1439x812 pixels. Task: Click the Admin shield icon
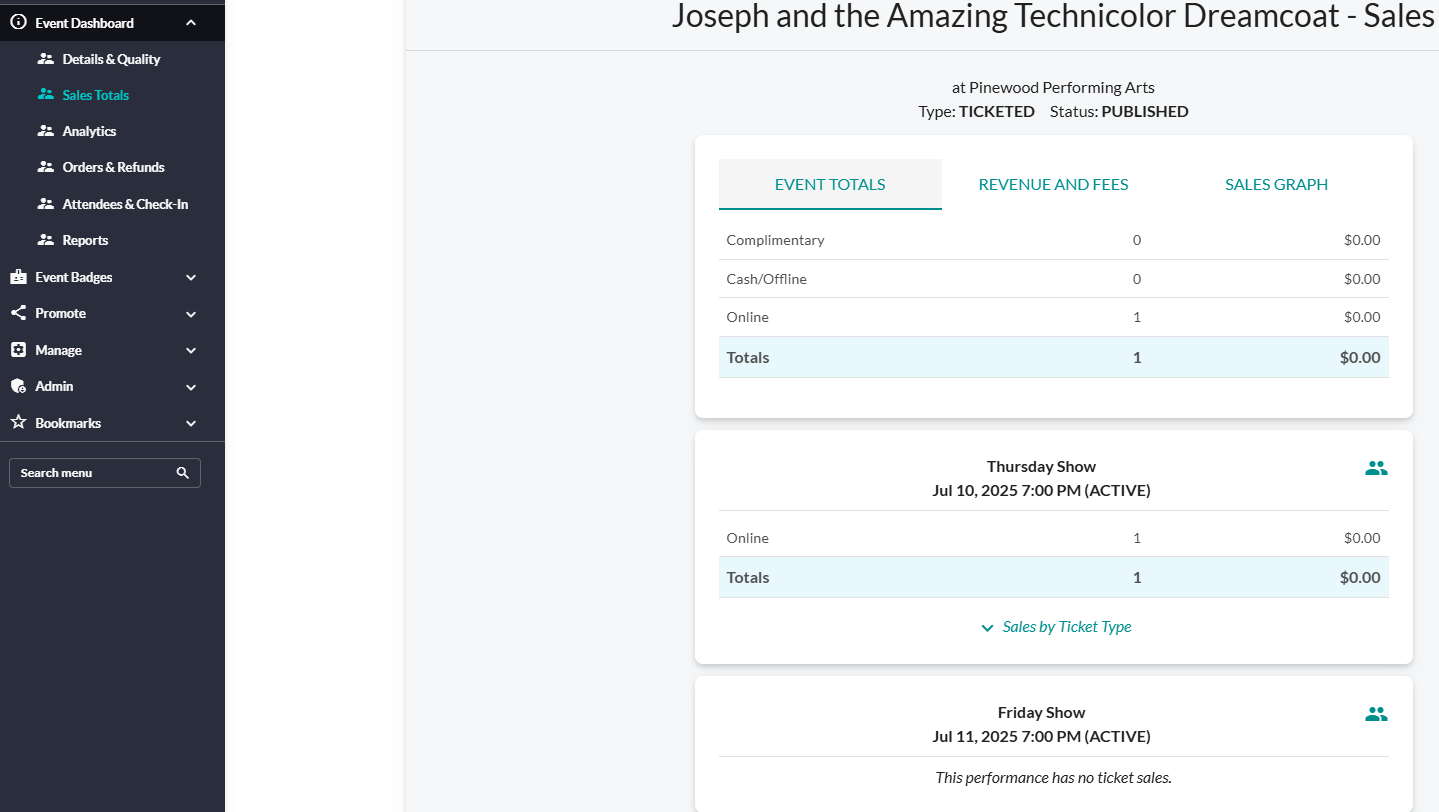[x=18, y=386]
